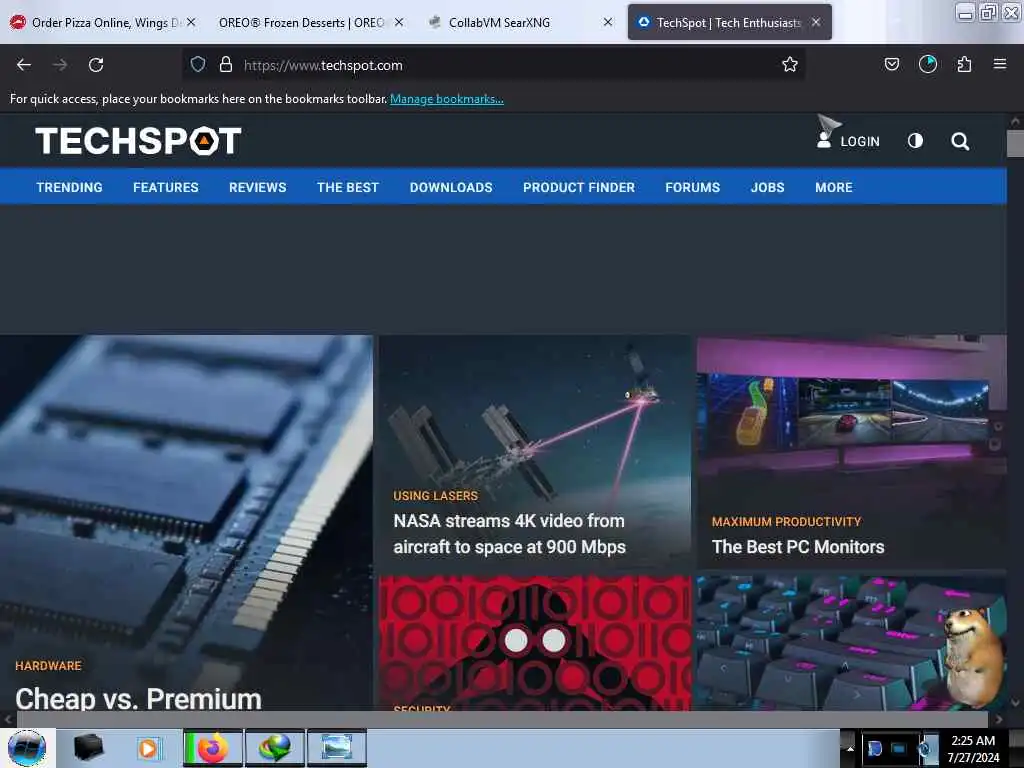This screenshot has height=768, width=1024.
Task: Close the Order Pizza Online tab
Action: [191, 22]
